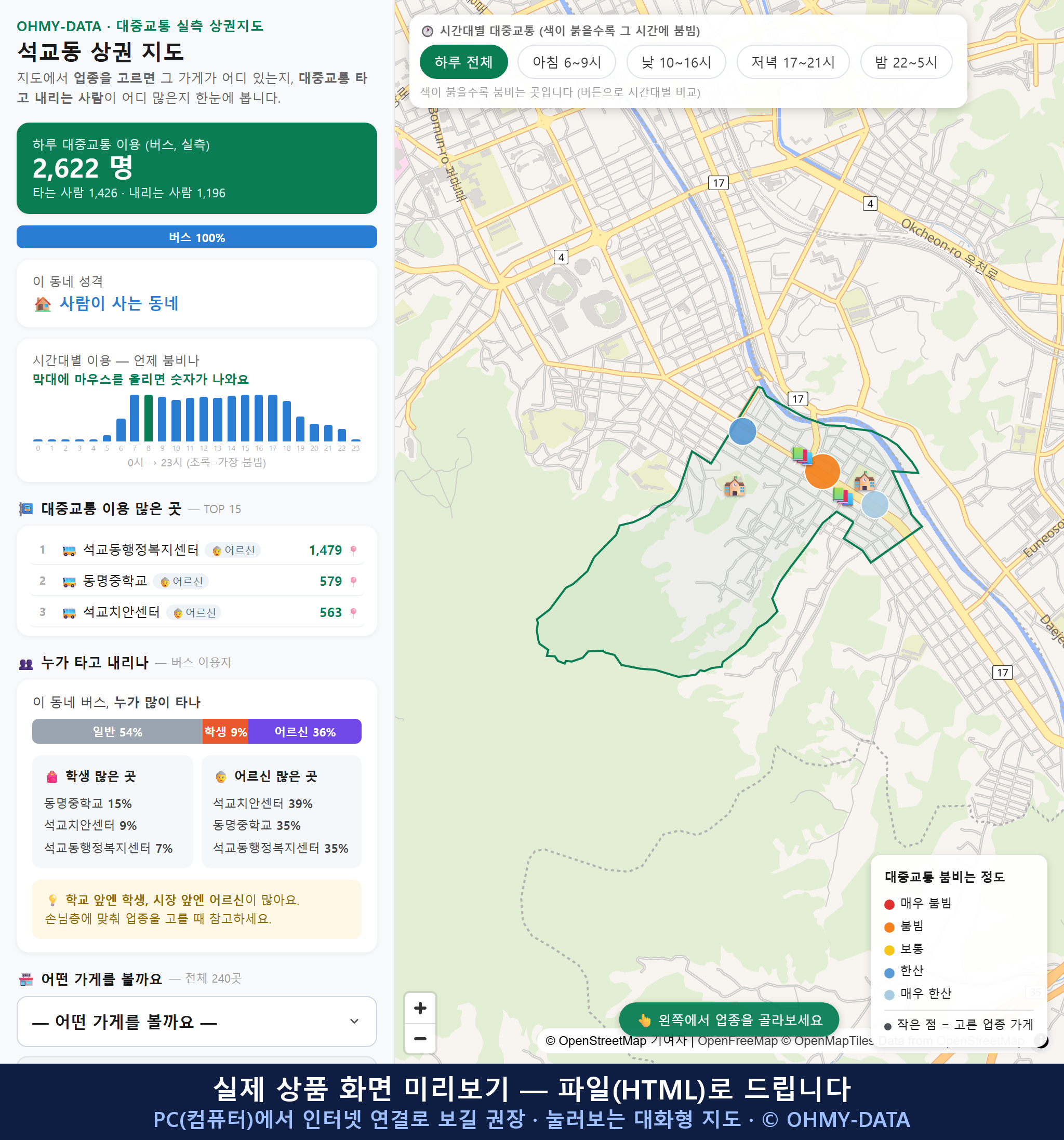The height and width of the screenshot is (1140, 1064).
Task: Zoom in the map with plus button
Action: [420, 1008]
